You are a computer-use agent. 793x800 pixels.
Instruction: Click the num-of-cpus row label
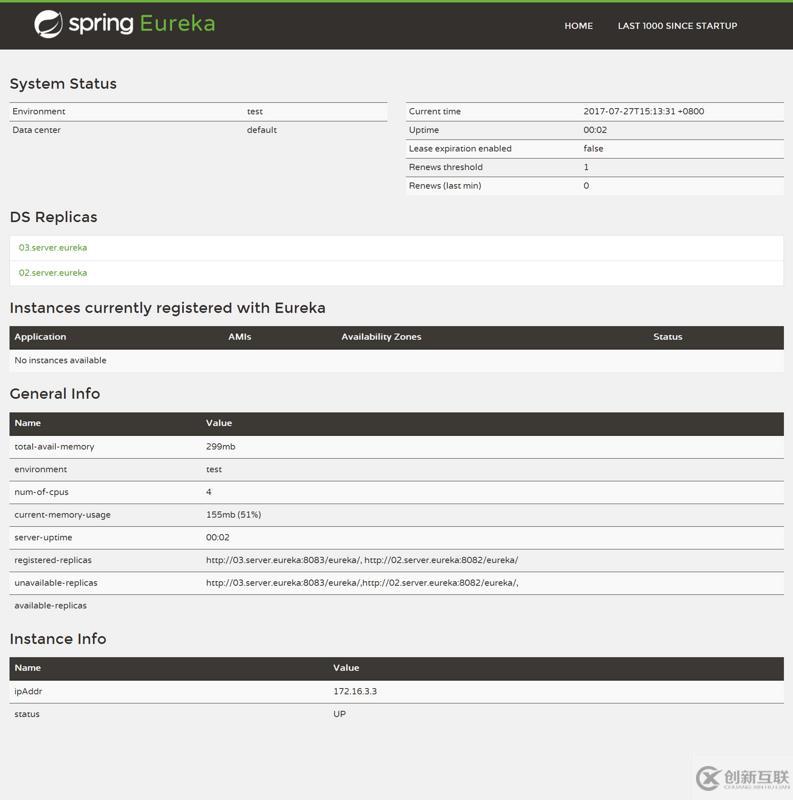coord(41,492)
